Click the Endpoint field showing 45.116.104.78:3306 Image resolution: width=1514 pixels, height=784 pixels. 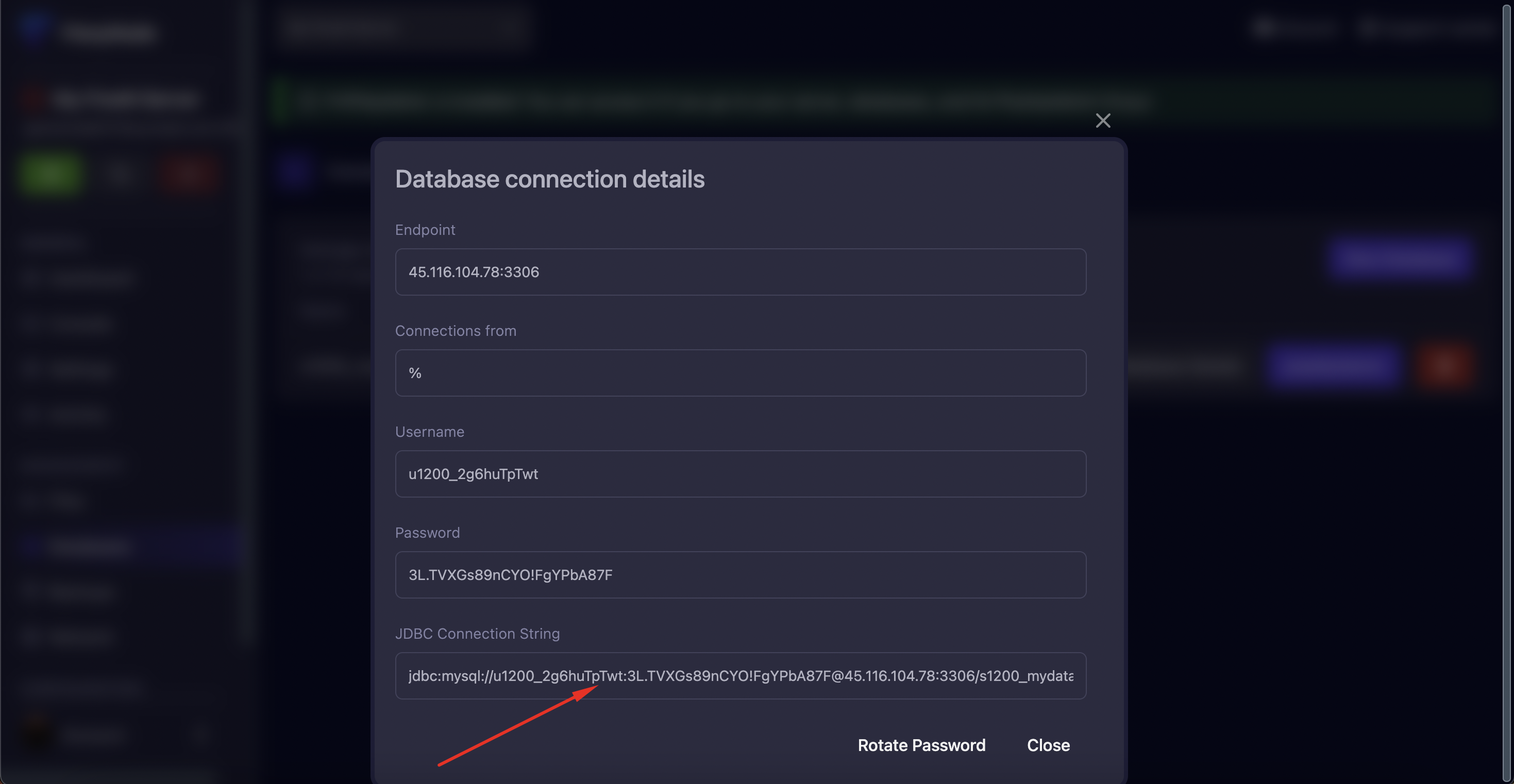click(740, 272)
